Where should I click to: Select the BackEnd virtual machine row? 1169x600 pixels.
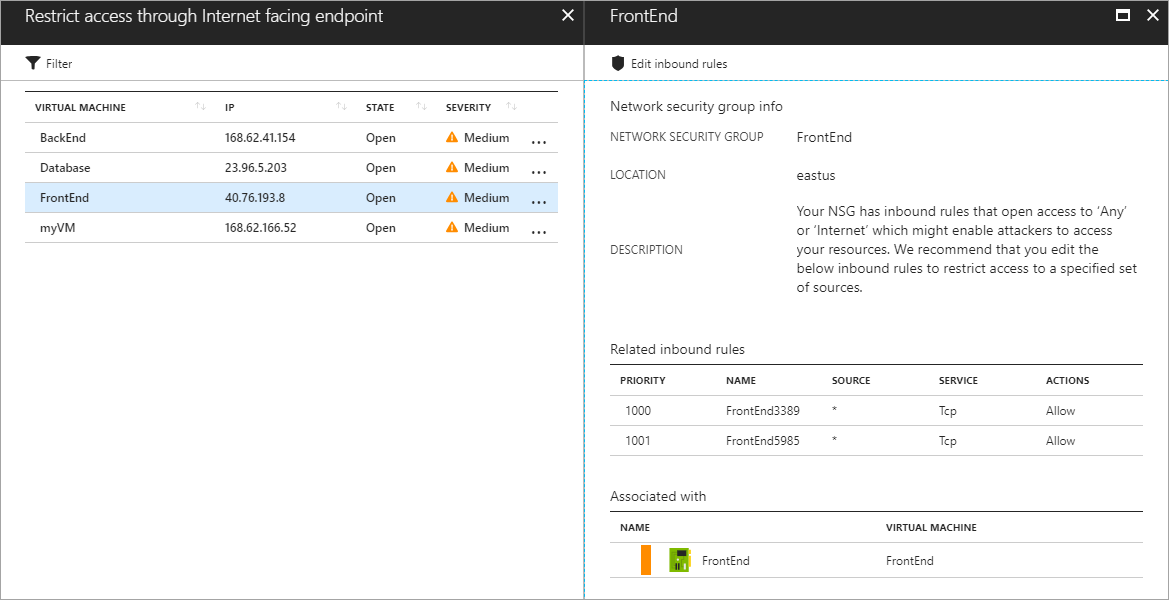(64, 138)
